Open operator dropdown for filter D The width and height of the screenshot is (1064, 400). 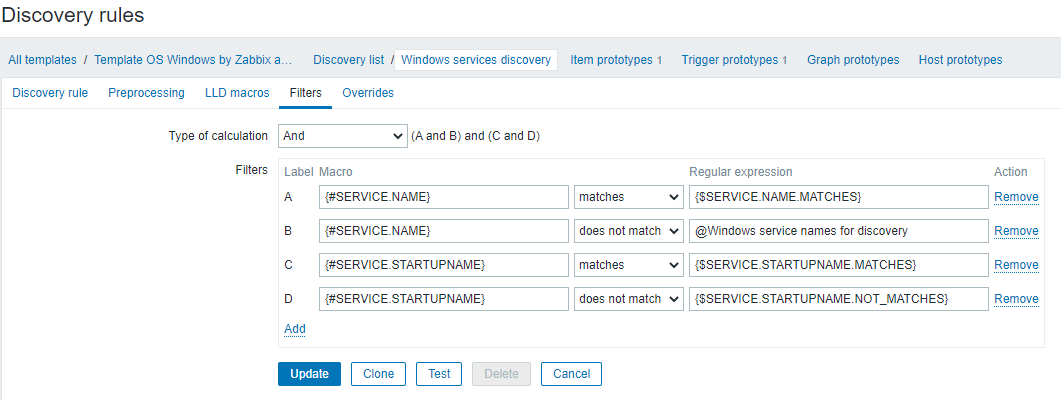(x=628, y=299)
